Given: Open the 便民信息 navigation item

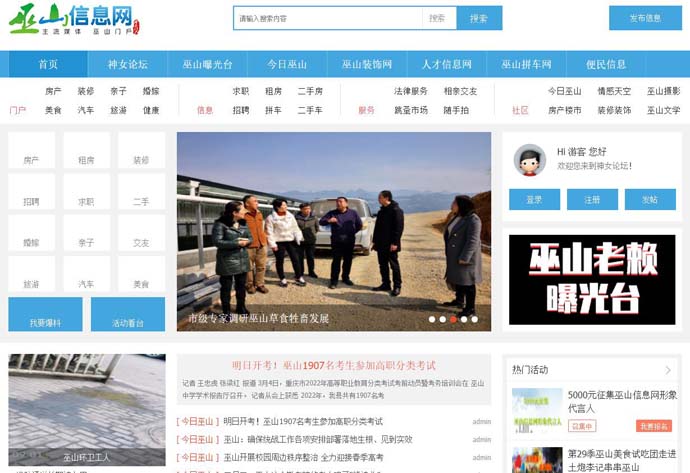Looking at the screenshot, I should [x=606, y=64].
